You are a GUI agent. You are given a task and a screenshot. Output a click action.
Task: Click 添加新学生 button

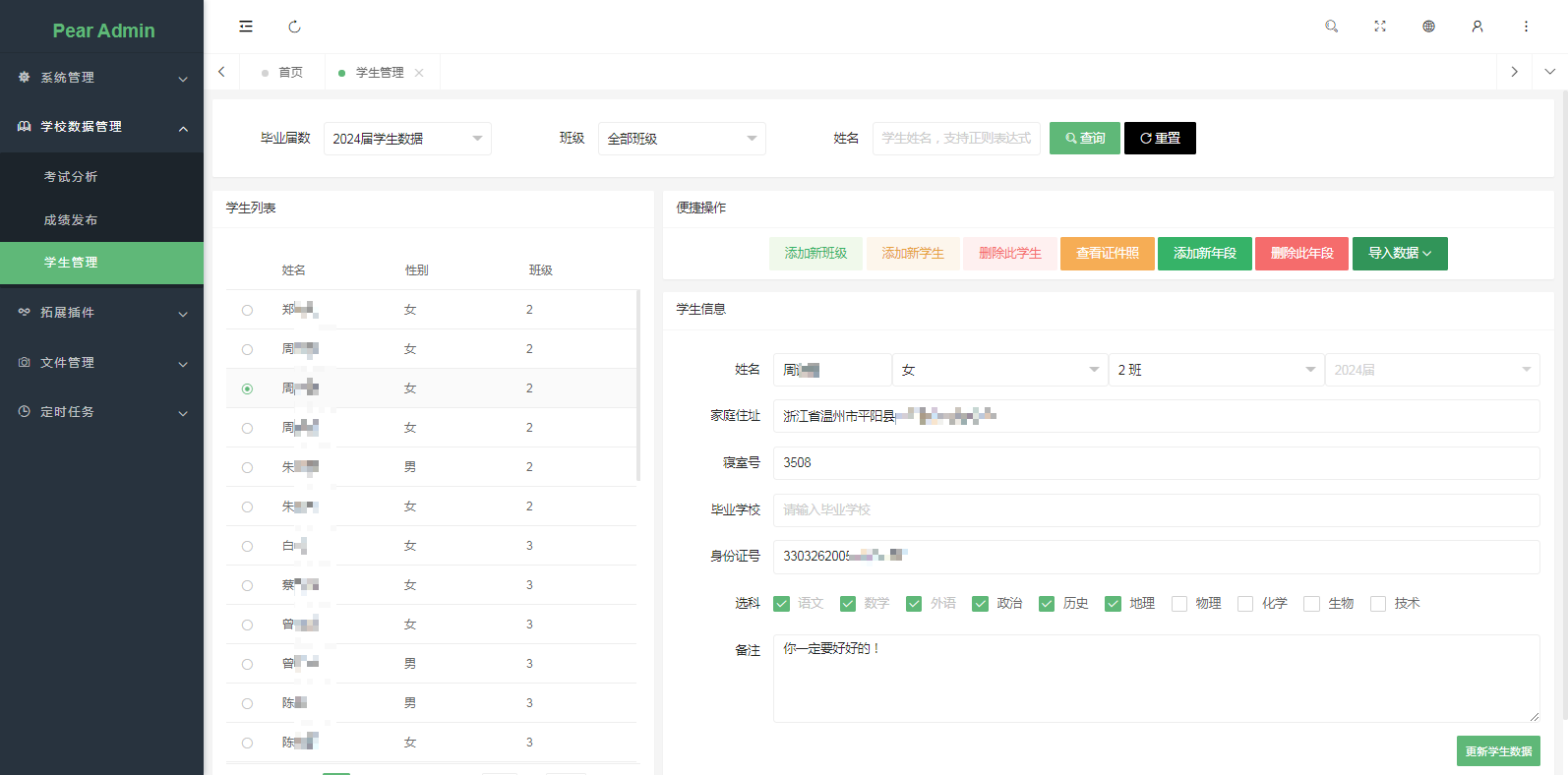913,254
